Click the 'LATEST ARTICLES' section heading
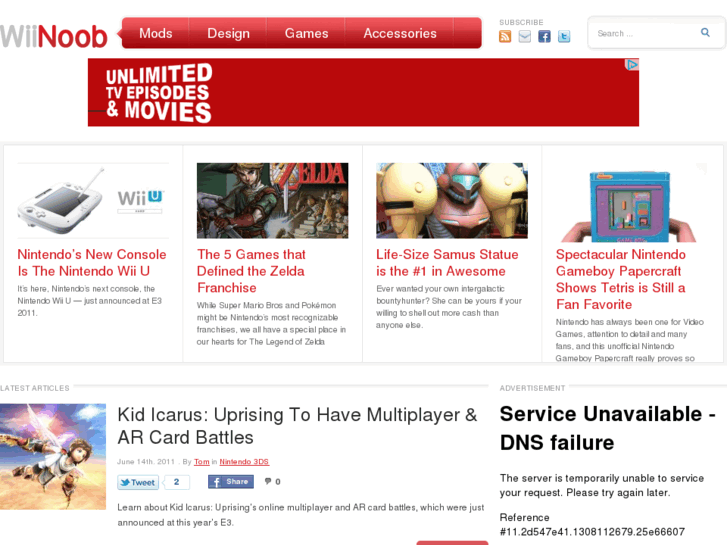The image size is (727, 545). [35, 388]
